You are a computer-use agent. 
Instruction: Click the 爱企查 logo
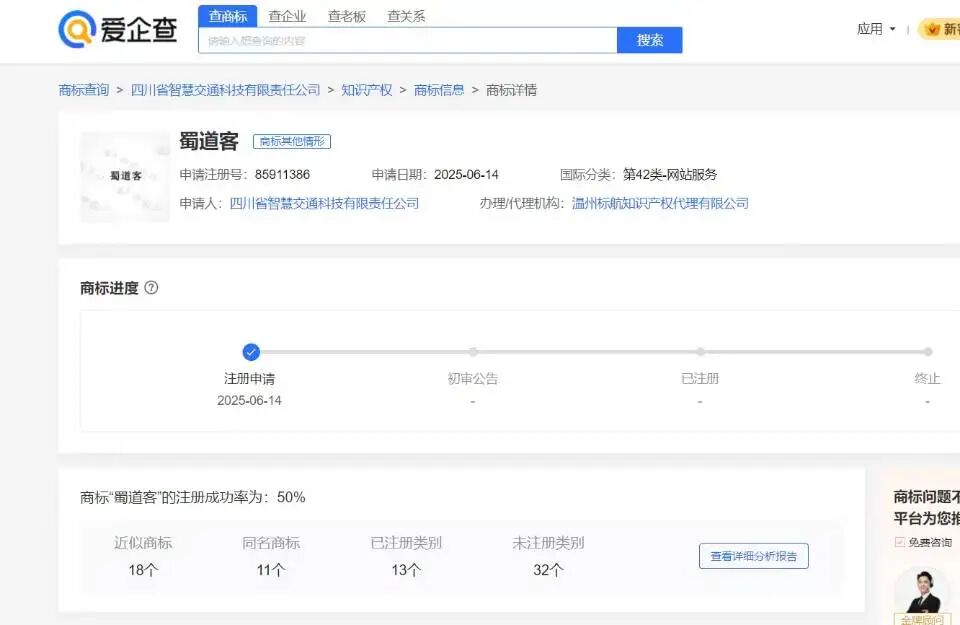click(118, 29)
